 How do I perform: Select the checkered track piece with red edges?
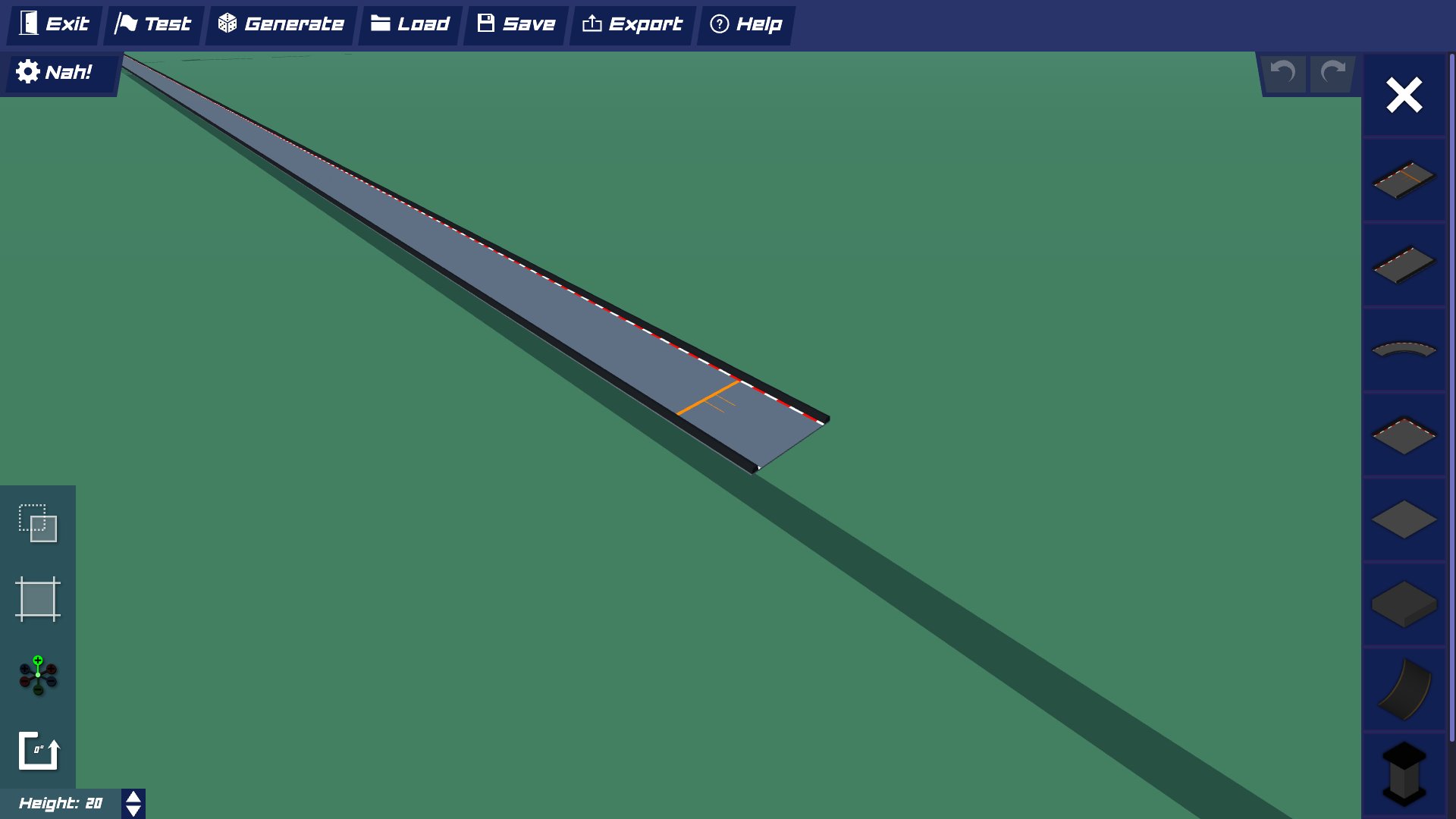1403,435
